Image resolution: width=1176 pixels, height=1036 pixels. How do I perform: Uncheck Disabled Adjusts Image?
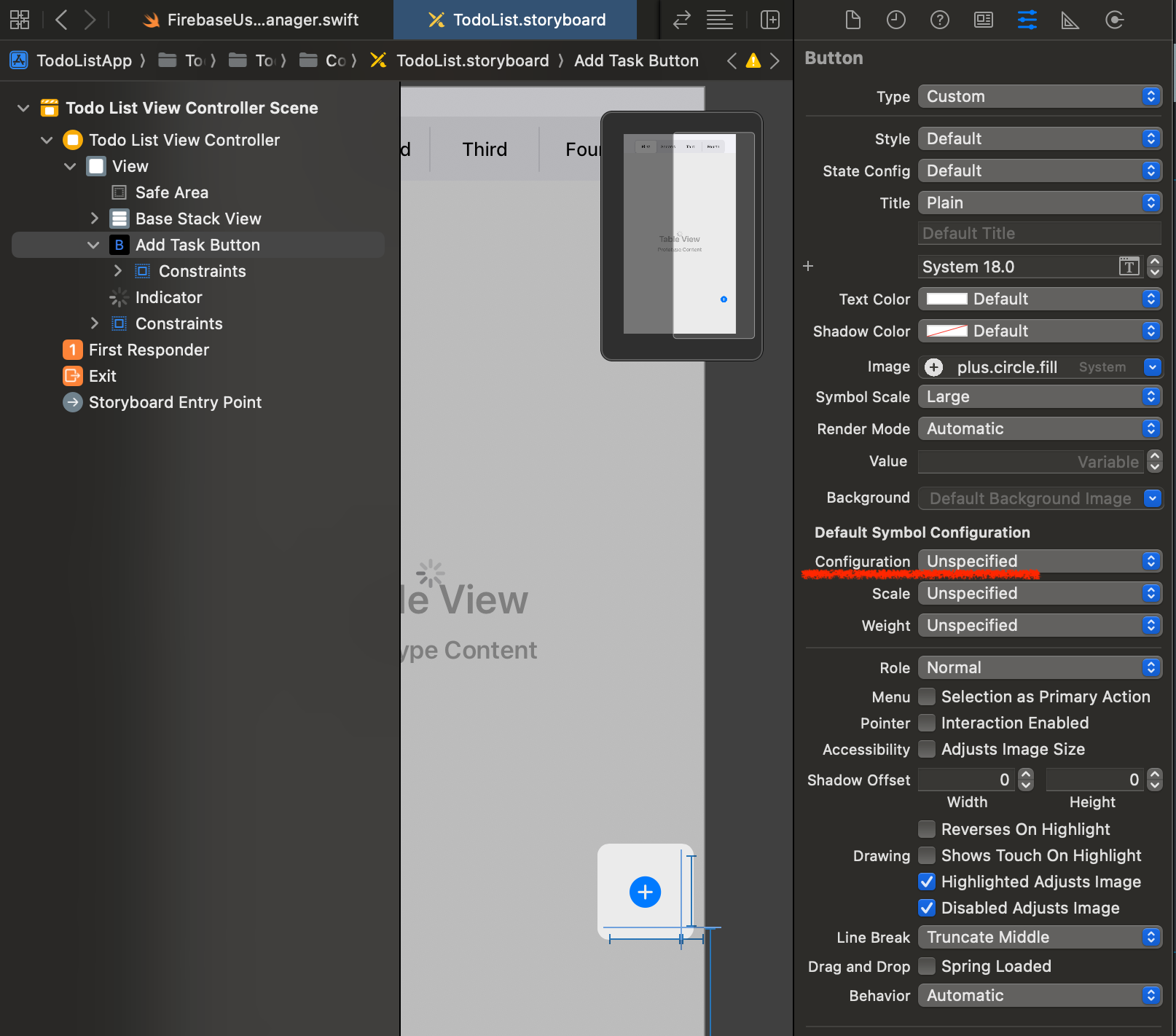tap(927, 908)
